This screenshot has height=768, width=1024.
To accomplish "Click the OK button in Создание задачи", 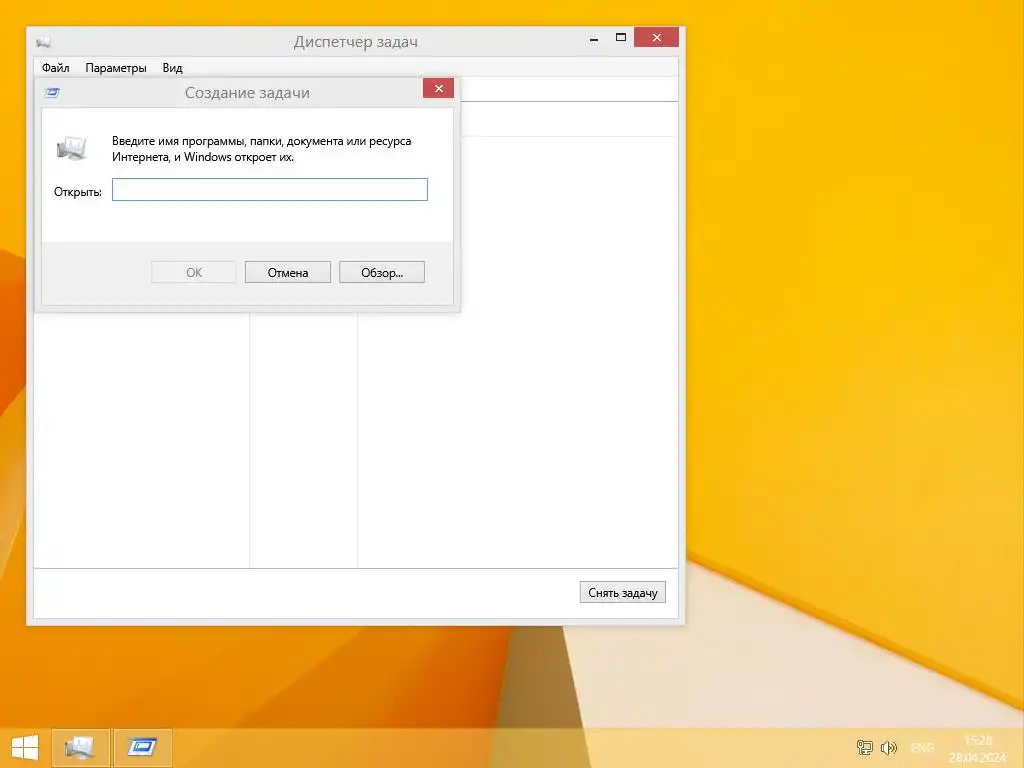I will (194, 272).
